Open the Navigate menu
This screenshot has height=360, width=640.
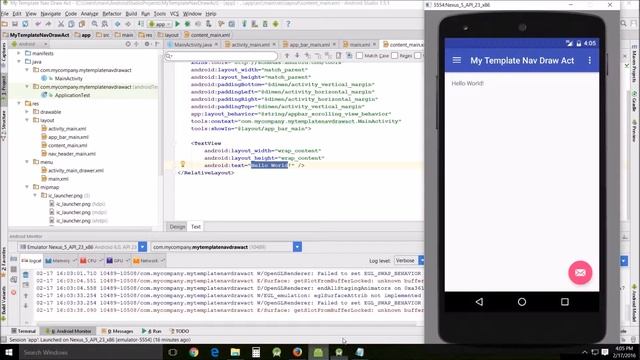click(x=51, y=13)
